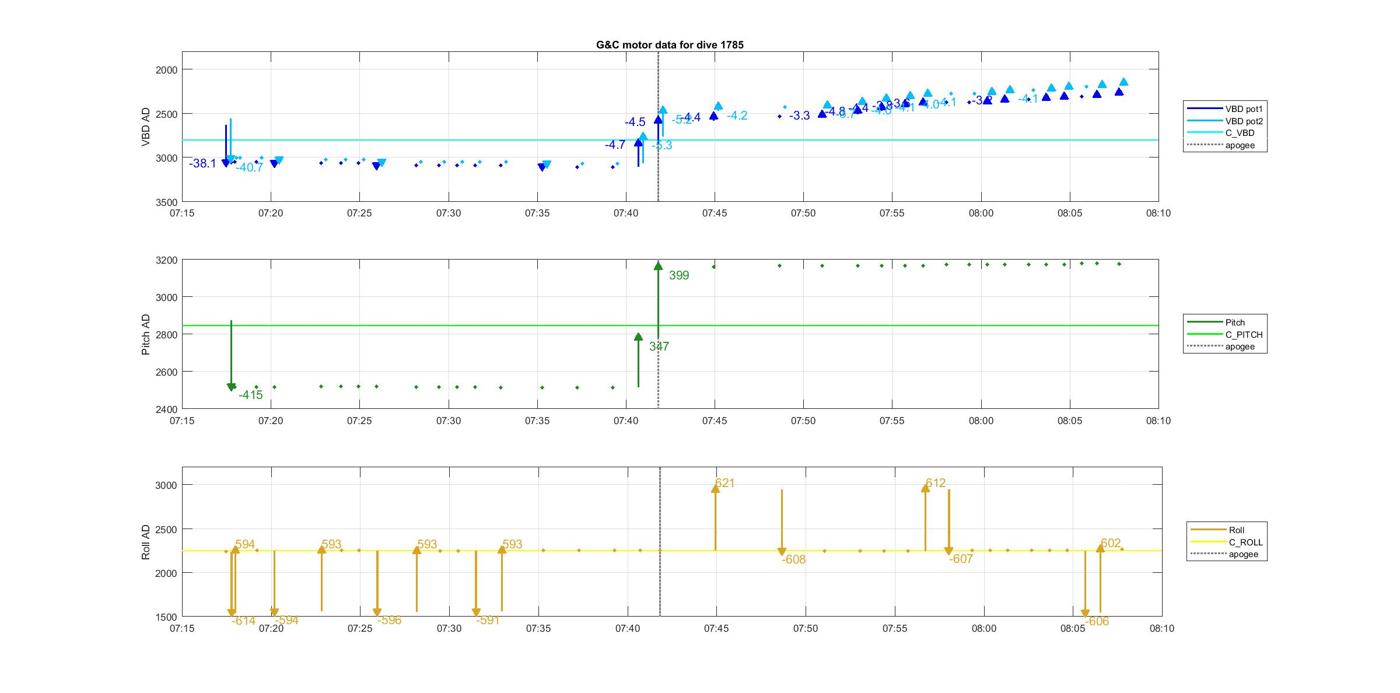
Task: Click the "602" roll move label
Action: [x=1110, y=544]
